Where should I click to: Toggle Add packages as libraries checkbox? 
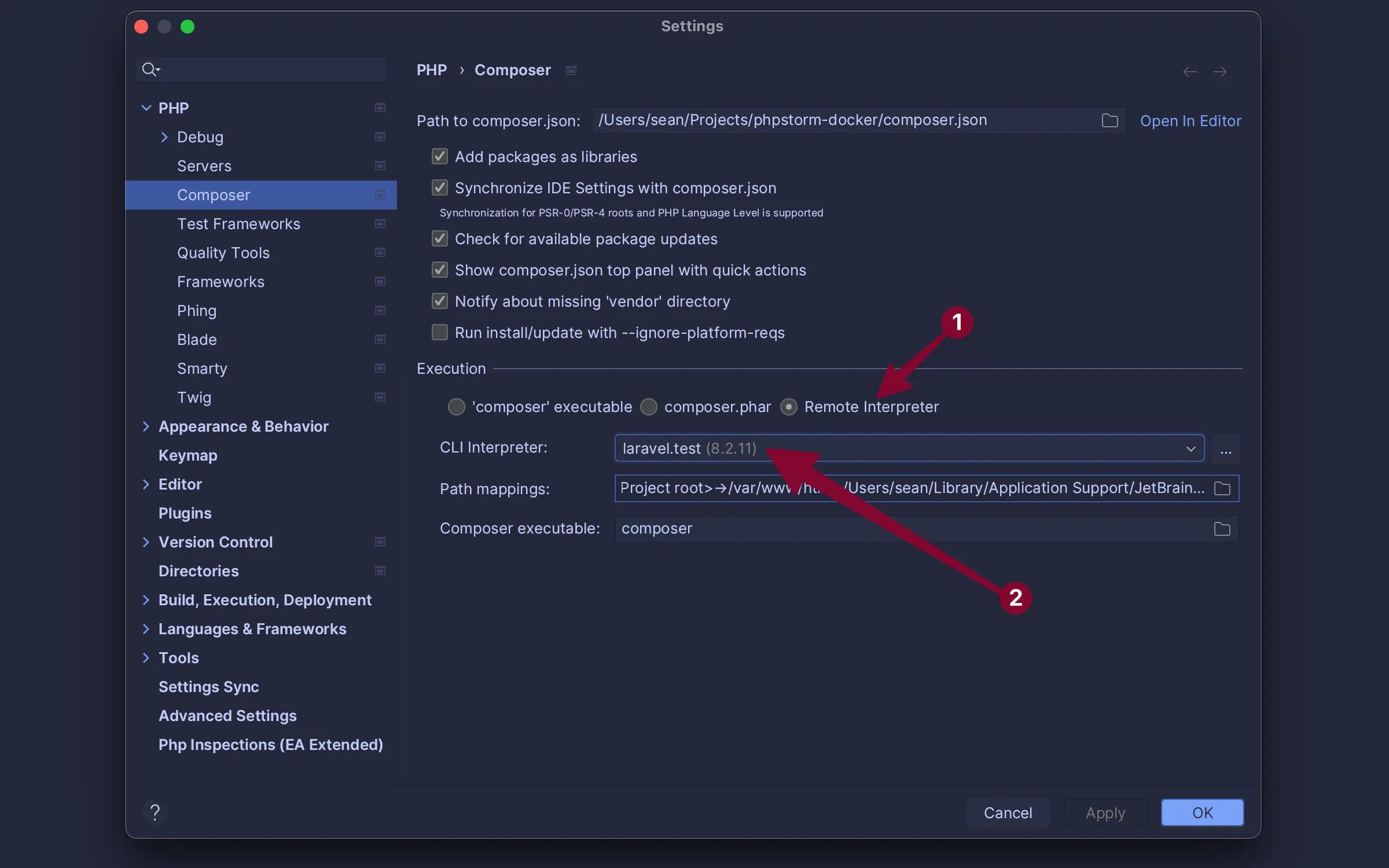coord(440,156)
